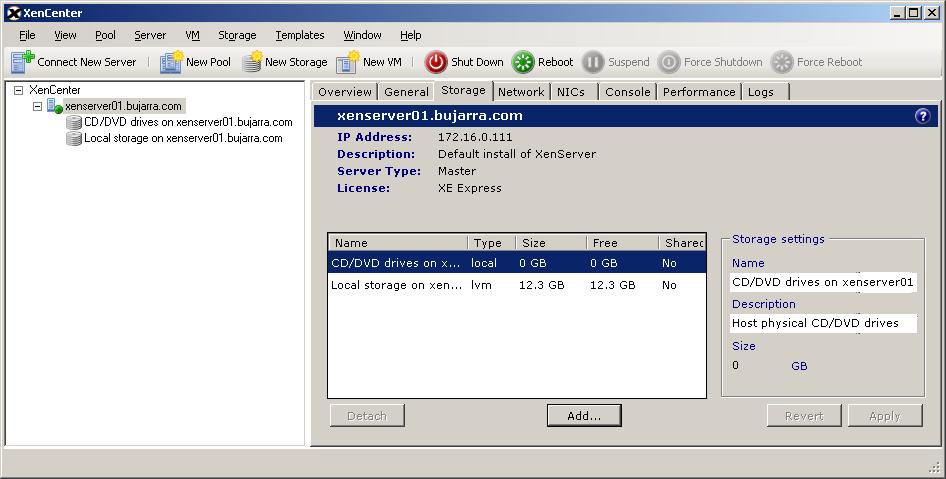This screenshot has width=946, height=479.
Task: Sort by the Free column header
Action: tap(623, 243)
